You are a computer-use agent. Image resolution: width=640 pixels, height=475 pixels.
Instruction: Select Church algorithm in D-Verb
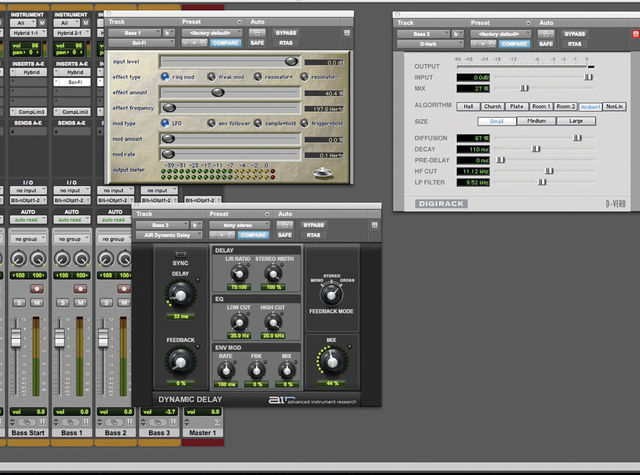click(492, 107)
